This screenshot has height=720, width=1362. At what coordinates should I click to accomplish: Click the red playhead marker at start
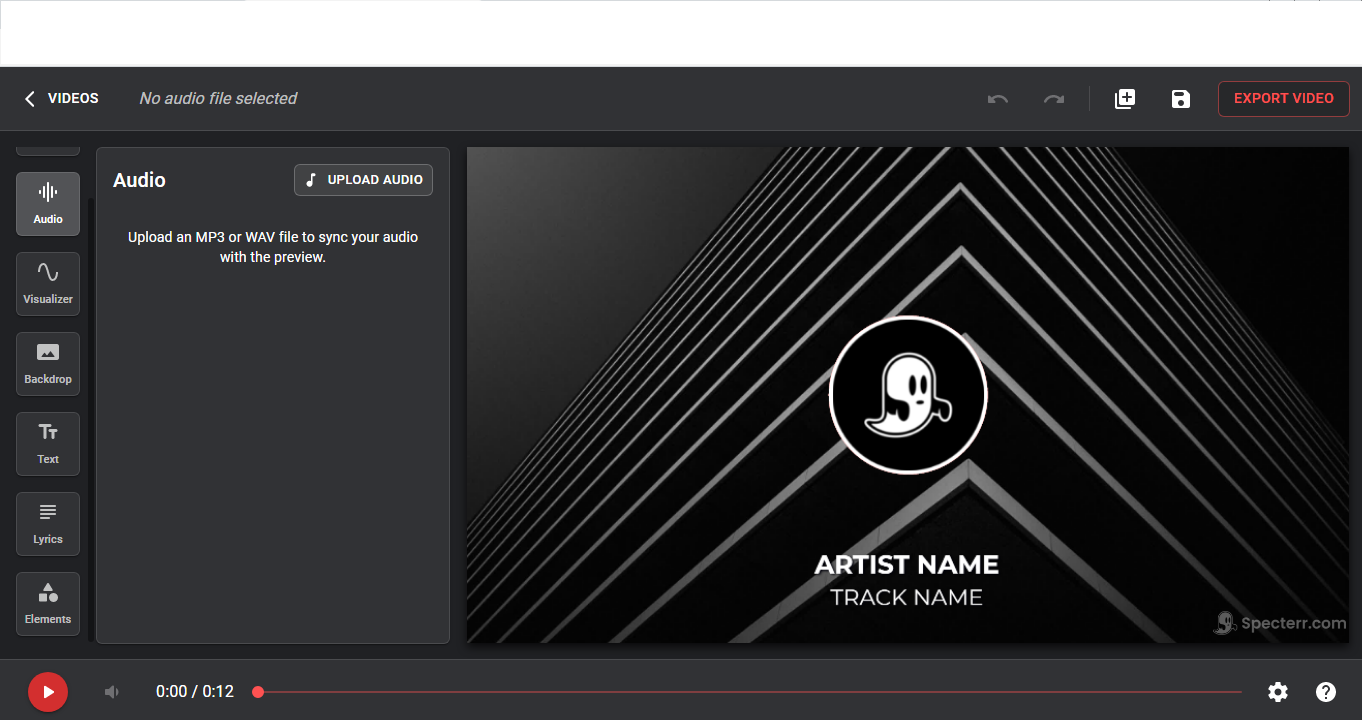pyautogui.click(x=258, y=692)
